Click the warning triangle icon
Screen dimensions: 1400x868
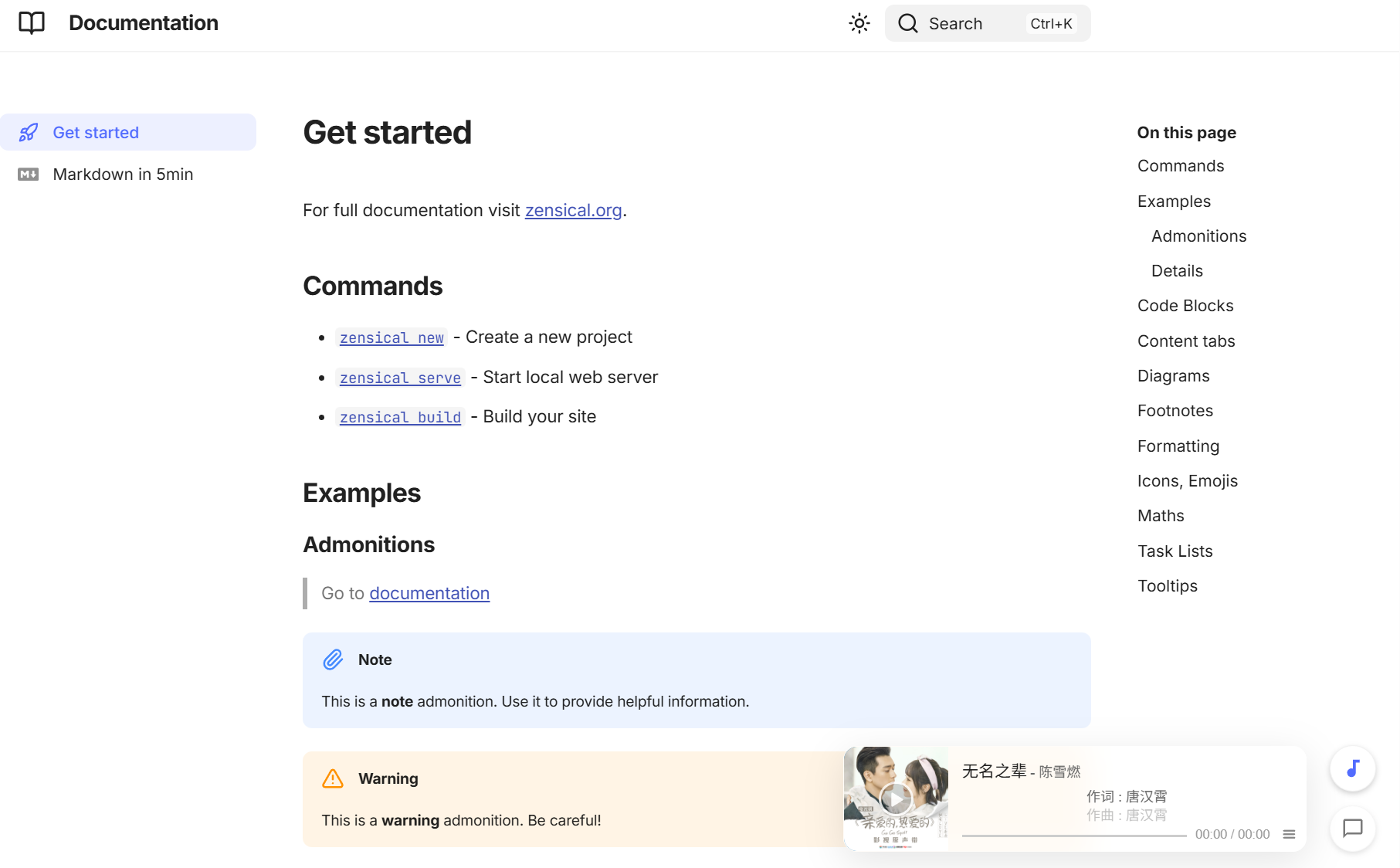pyautogui.click(x=333, y=778)
